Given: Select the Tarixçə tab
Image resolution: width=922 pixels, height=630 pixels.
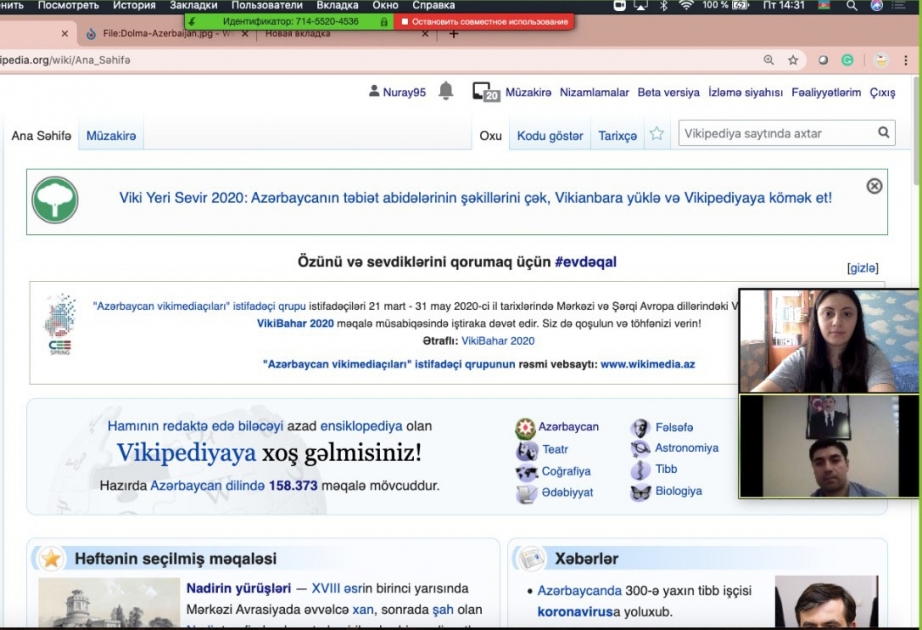Looking at the screenshot, I should [617, 136].
